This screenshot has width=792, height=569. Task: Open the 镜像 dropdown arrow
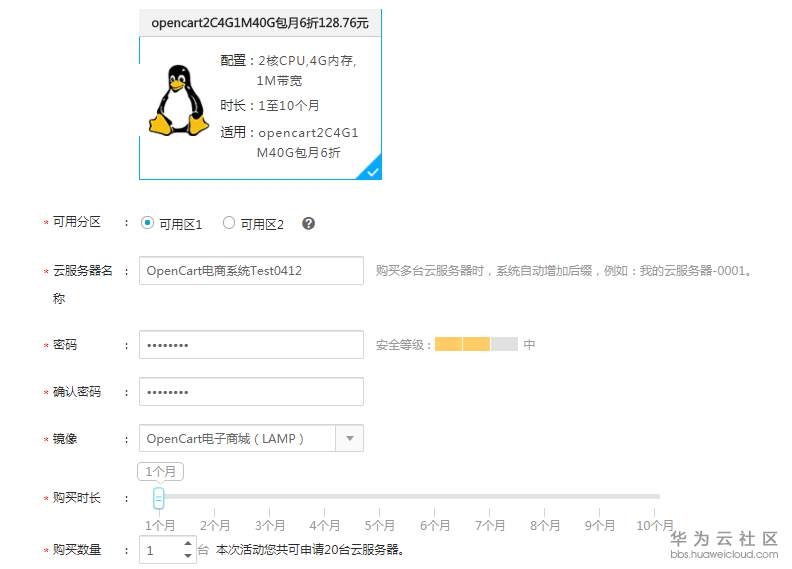pos(350,438)
